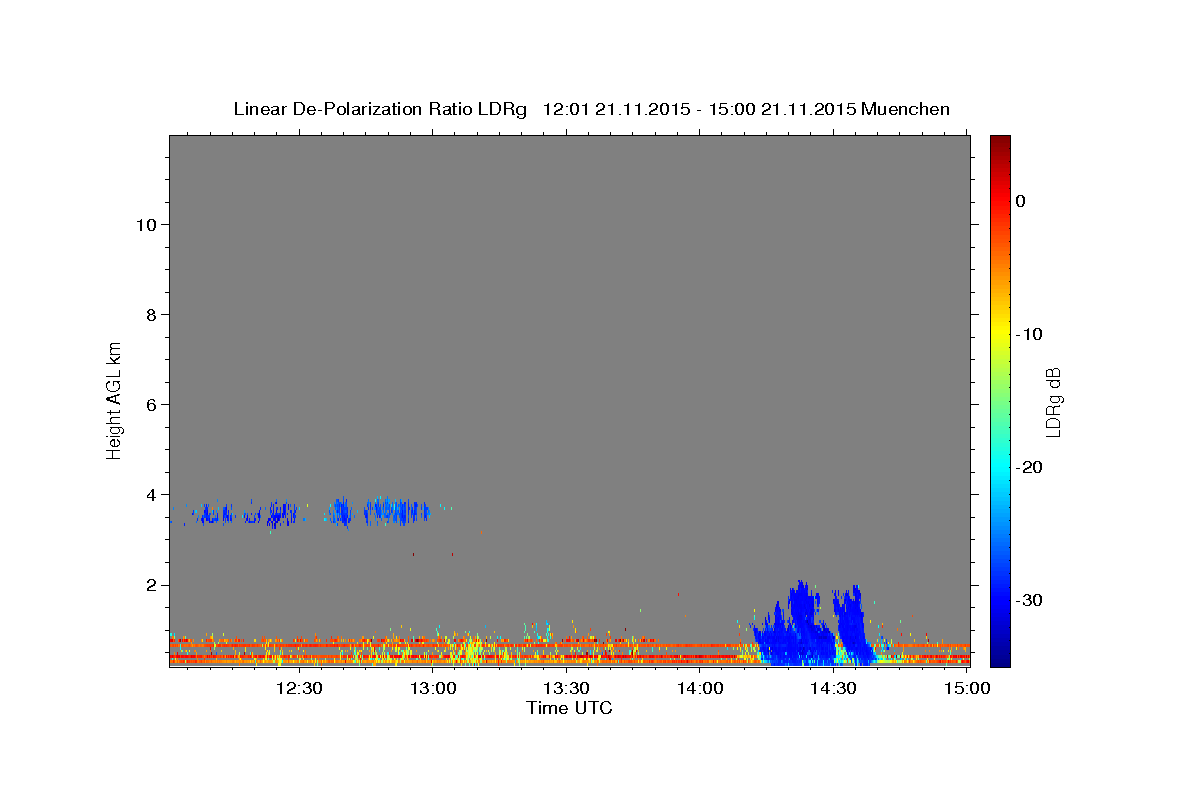
Task: Click the 13:30 time tick label
Action: 566,688
